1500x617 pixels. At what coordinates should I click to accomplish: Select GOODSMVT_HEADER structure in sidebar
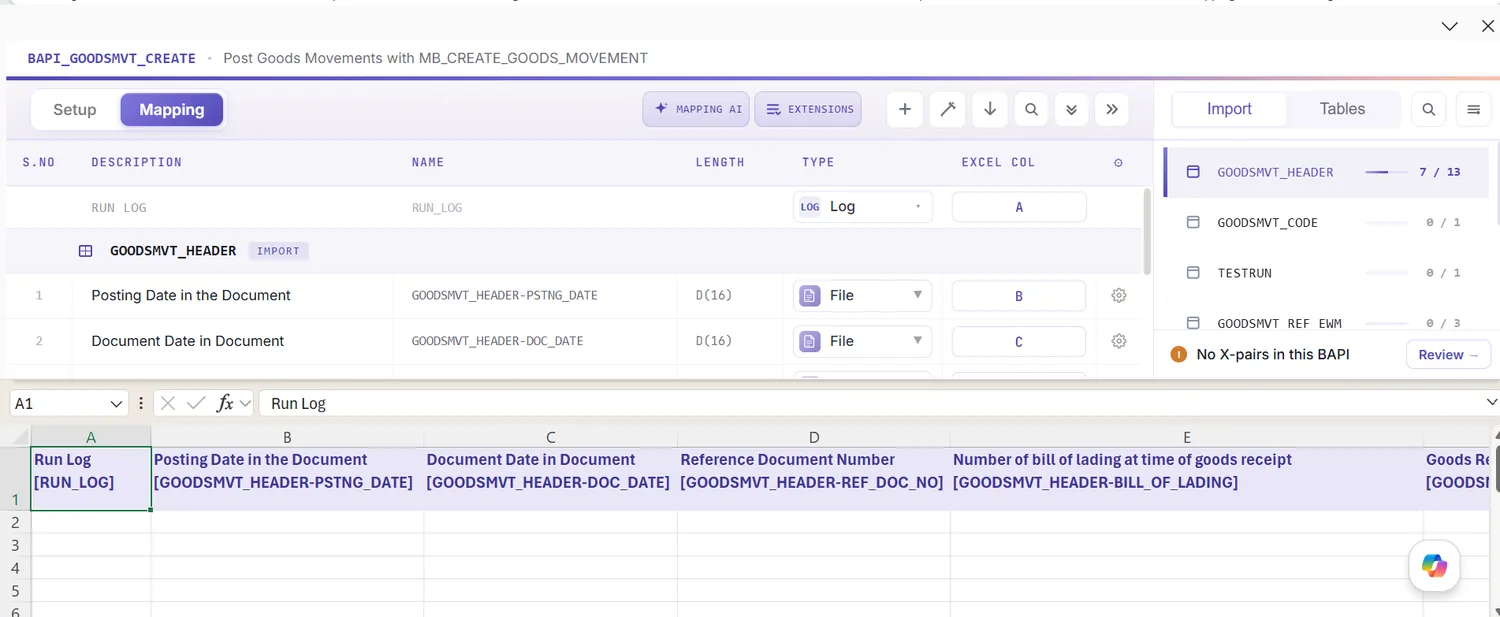(x=1326, y=172)
